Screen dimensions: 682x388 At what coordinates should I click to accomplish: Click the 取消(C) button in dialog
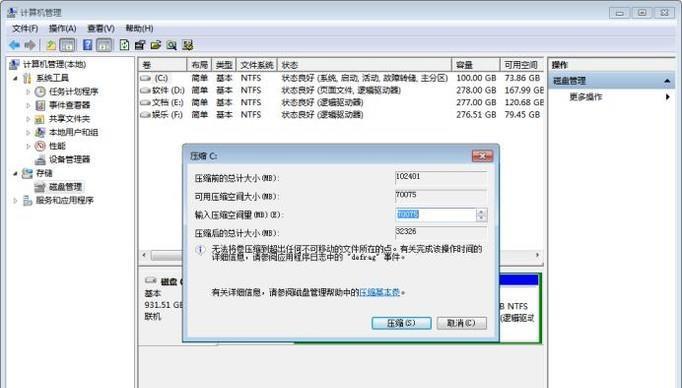[x=461, y=323]
